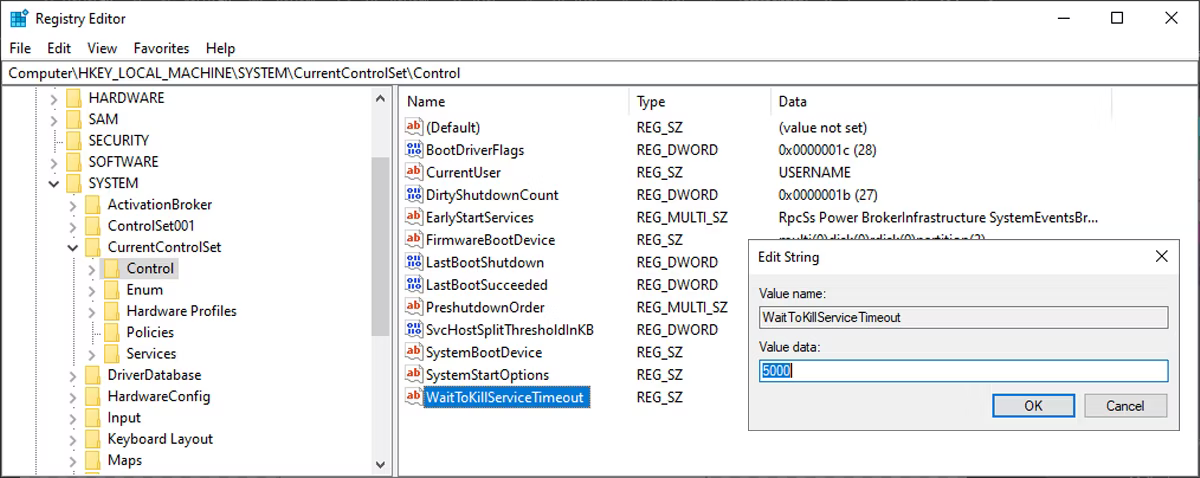
Task: Expand the HARDWARE key
Action: coord(53,98)
